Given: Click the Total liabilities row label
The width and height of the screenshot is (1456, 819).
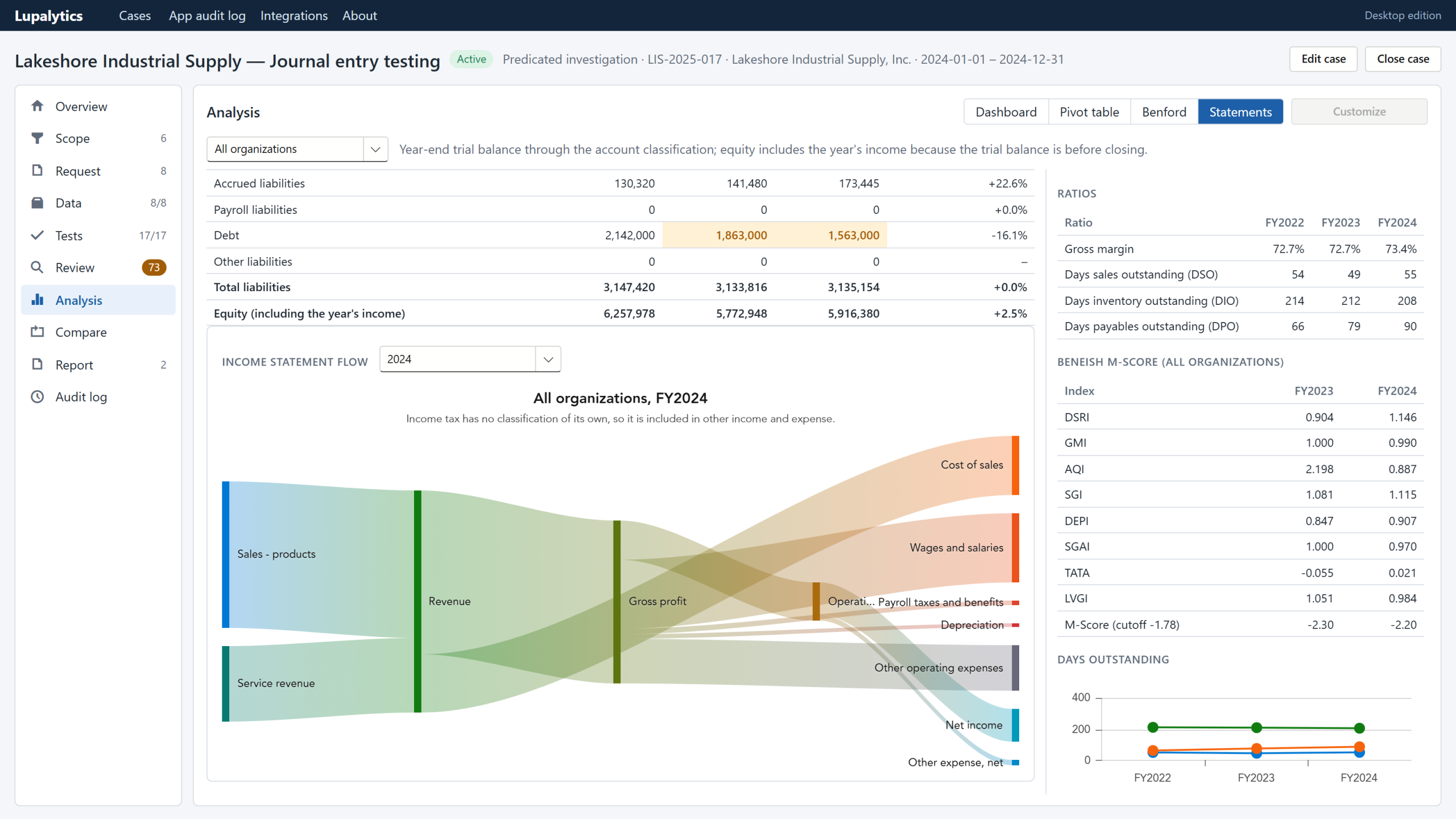Looking at the screenshot, I should (x=252, y=287).
